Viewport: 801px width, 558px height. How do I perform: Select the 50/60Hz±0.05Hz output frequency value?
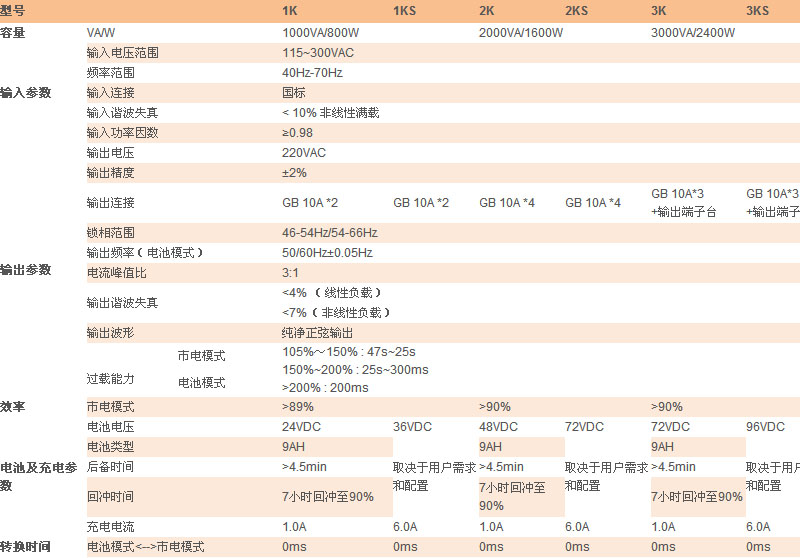tap(327, 253)
